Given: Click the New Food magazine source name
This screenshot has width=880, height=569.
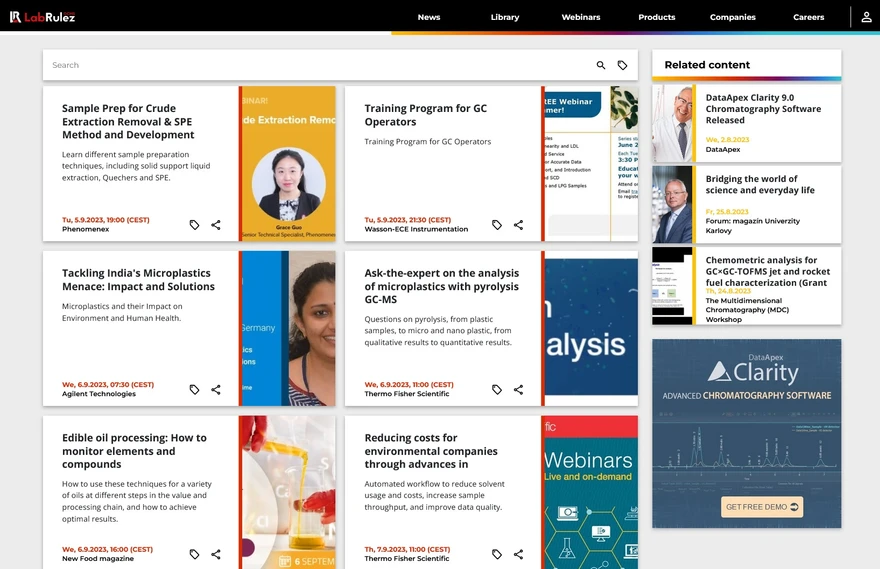Looking at the screenshot, I should (98, 558).
